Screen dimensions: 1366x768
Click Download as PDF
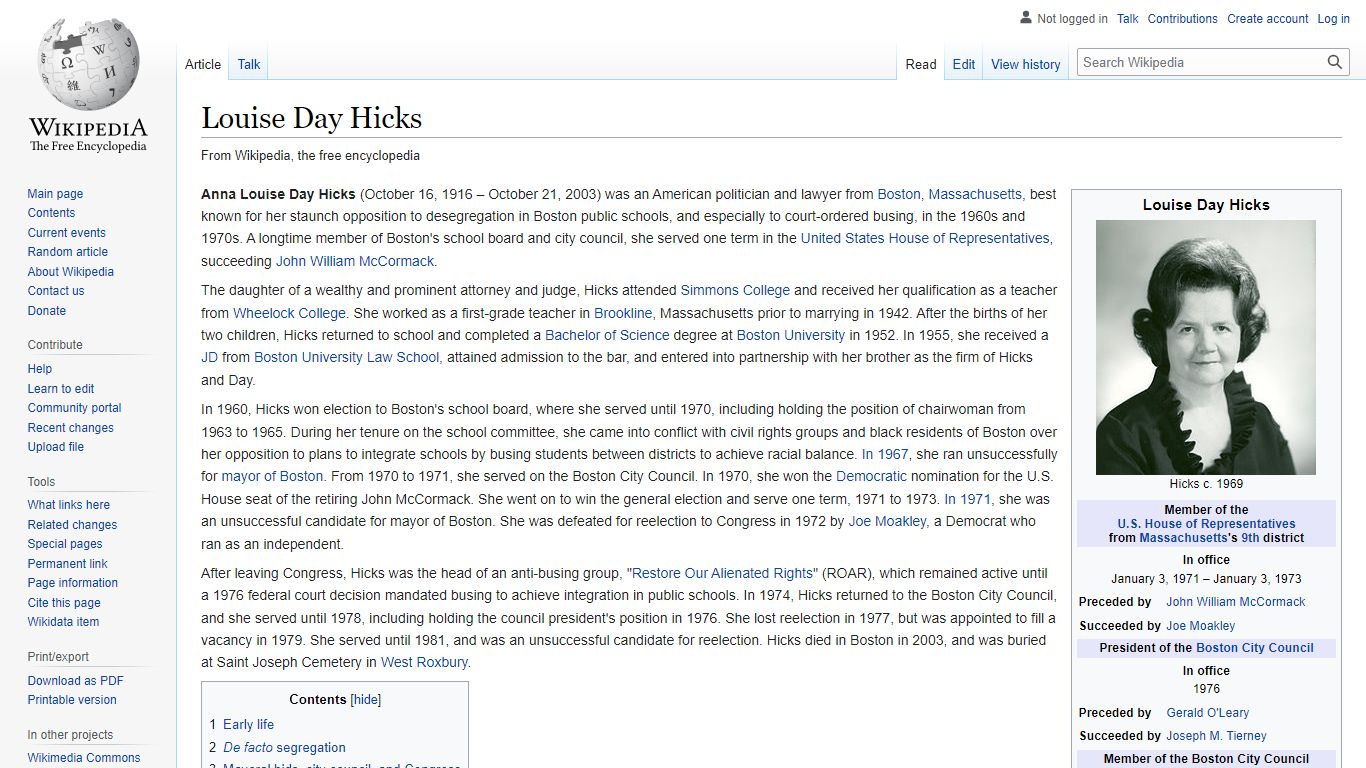point(75,681)
